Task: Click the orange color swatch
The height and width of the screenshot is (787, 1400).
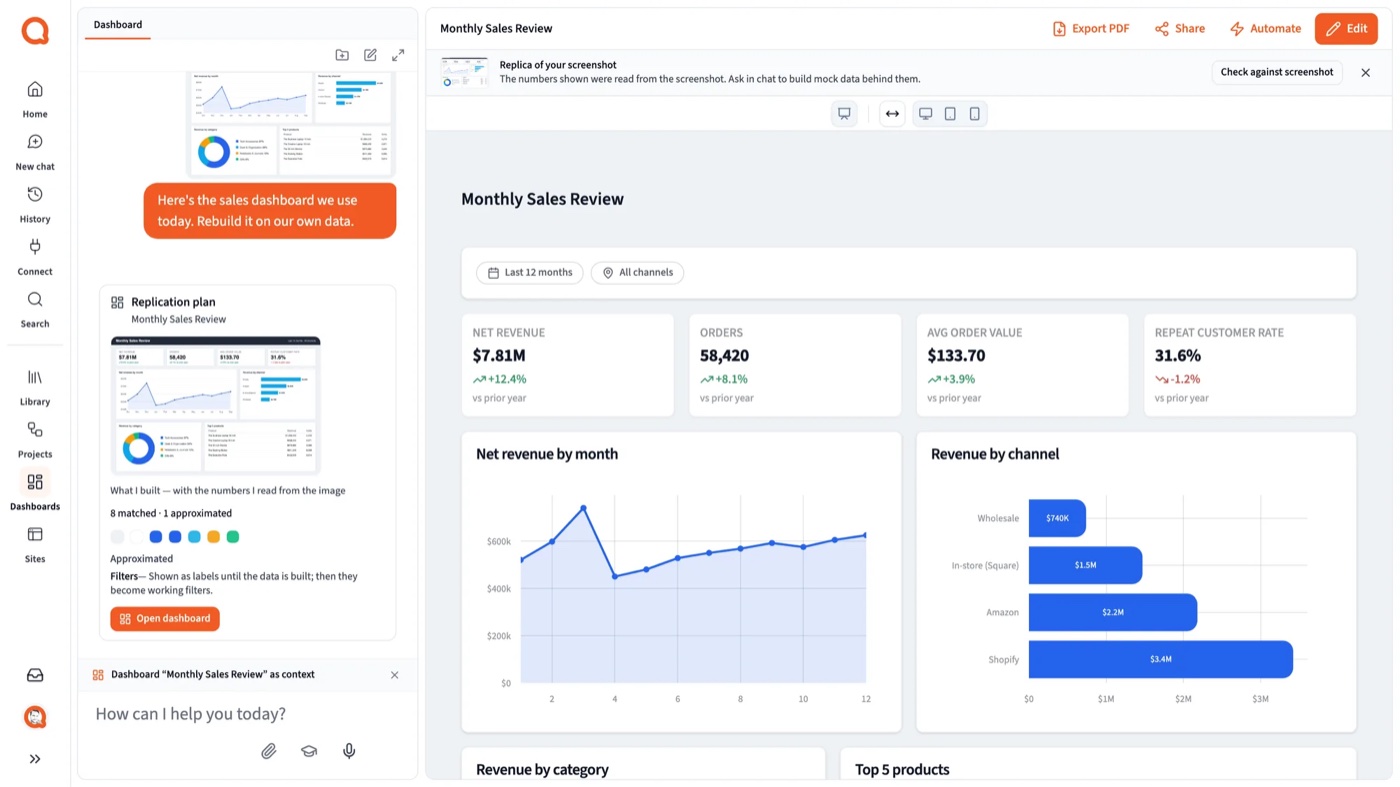Action: pyautogui.click(x=213, y=537)
